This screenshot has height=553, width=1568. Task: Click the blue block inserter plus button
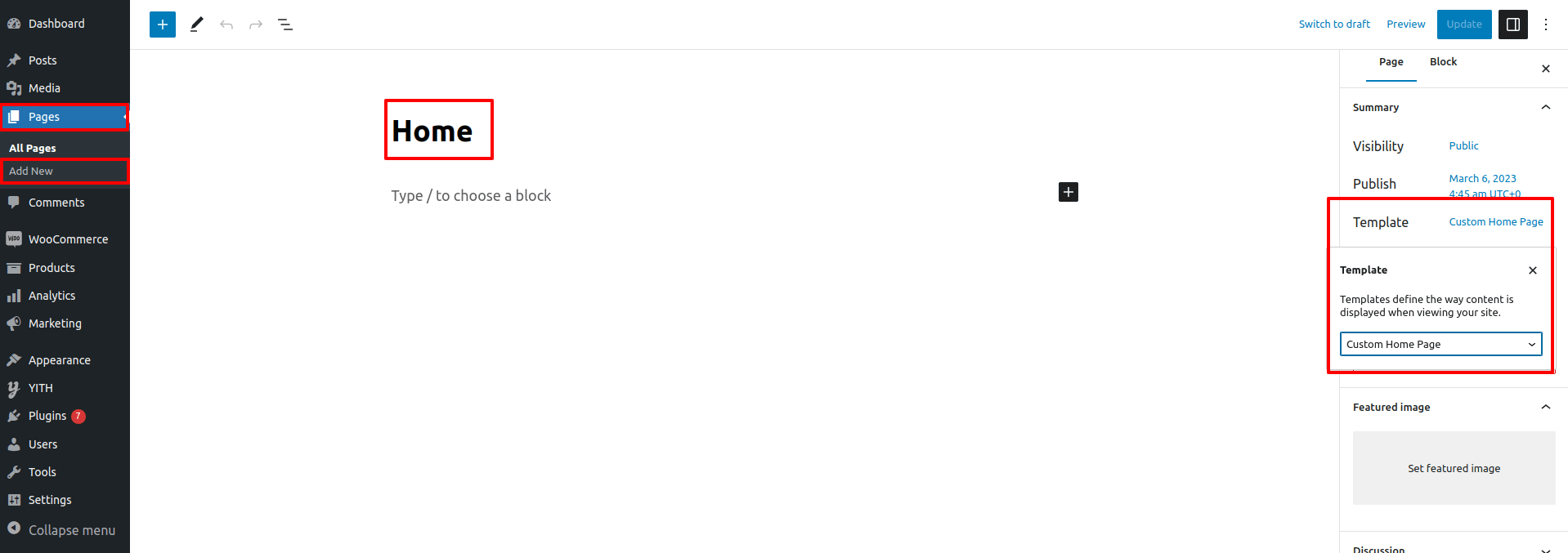click(x=163, y=25)
